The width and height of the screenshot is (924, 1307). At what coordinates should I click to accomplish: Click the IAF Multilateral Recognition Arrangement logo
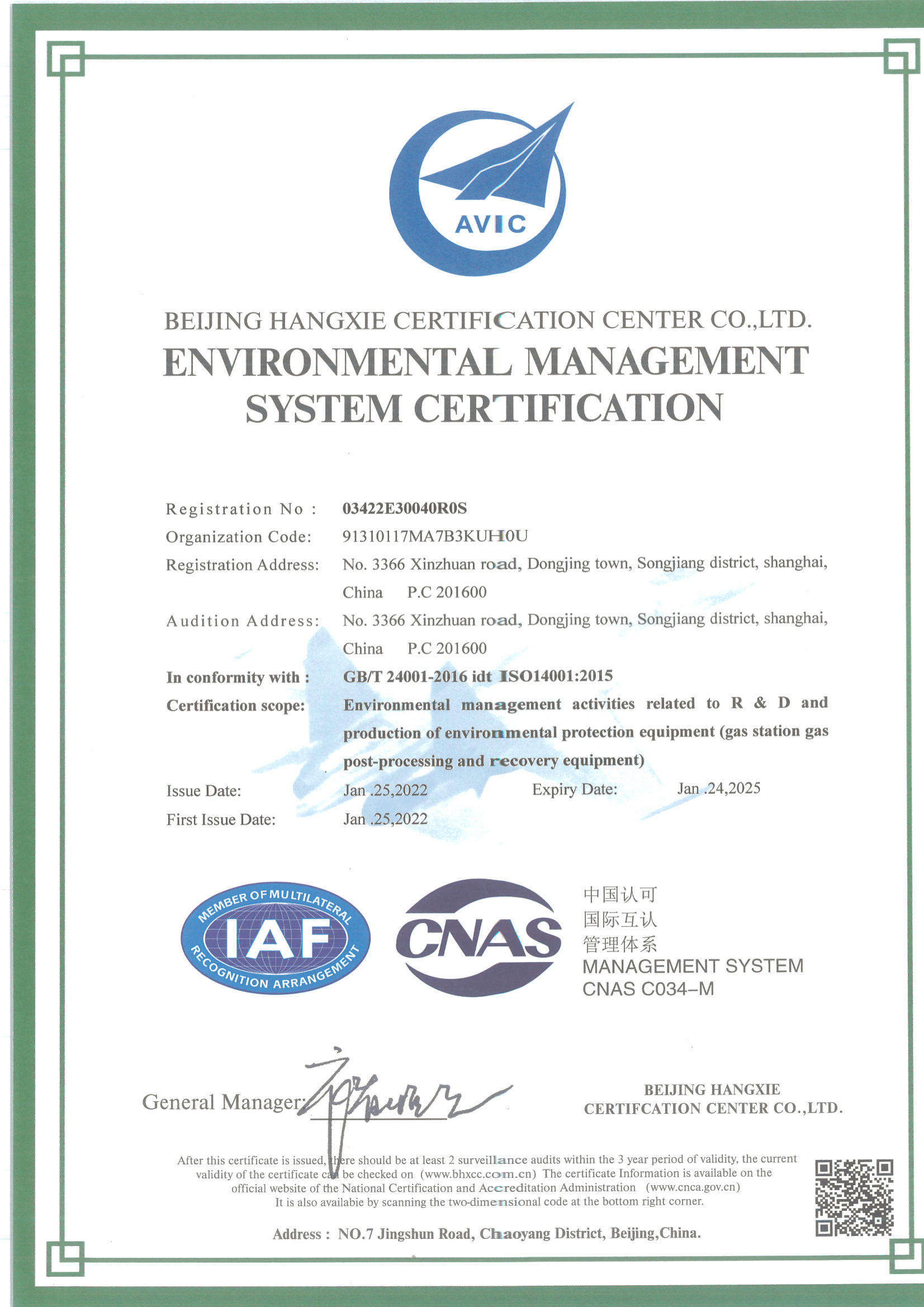point(276,938)
